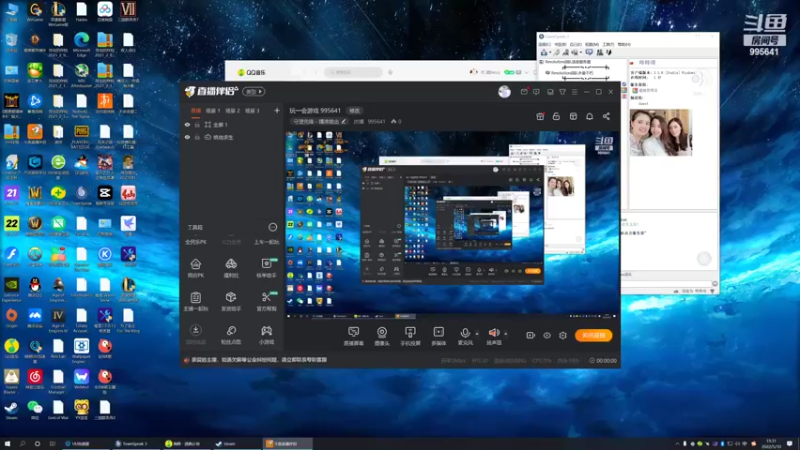Screen dimensions: 800x450
Task: Select the Steam desktop icon
Action: click(11, 411)
